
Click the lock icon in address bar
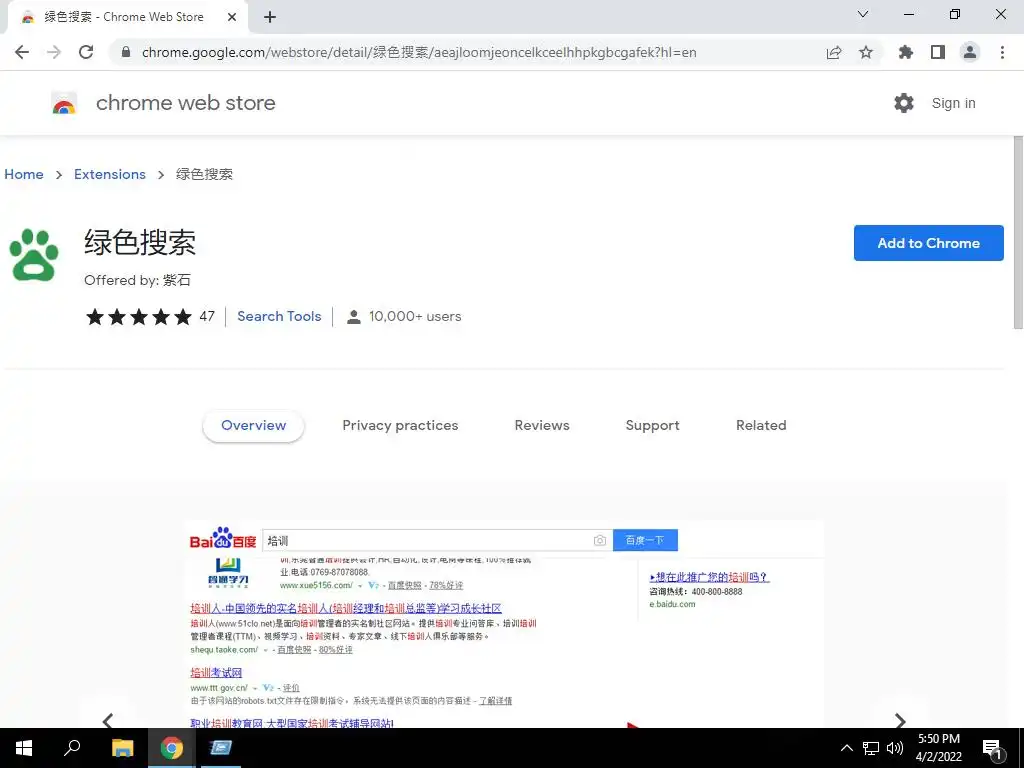[x=126, y=52]
